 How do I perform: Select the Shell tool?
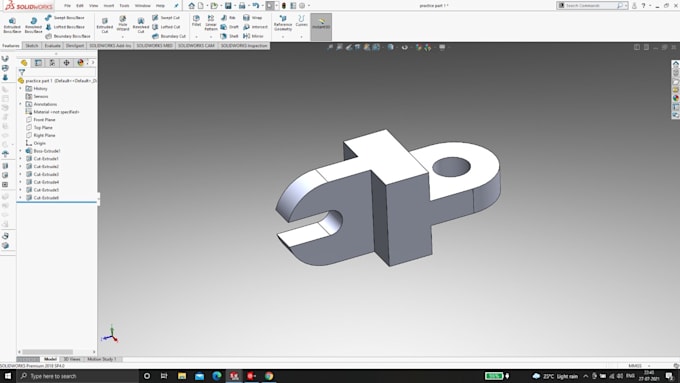coord(229,36)
